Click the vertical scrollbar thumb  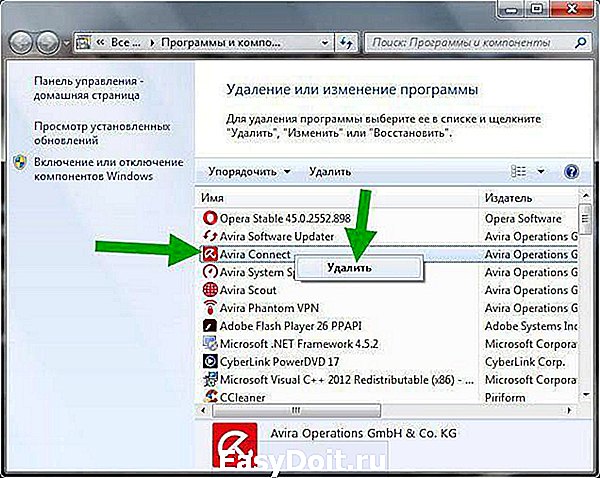[585, 219]
